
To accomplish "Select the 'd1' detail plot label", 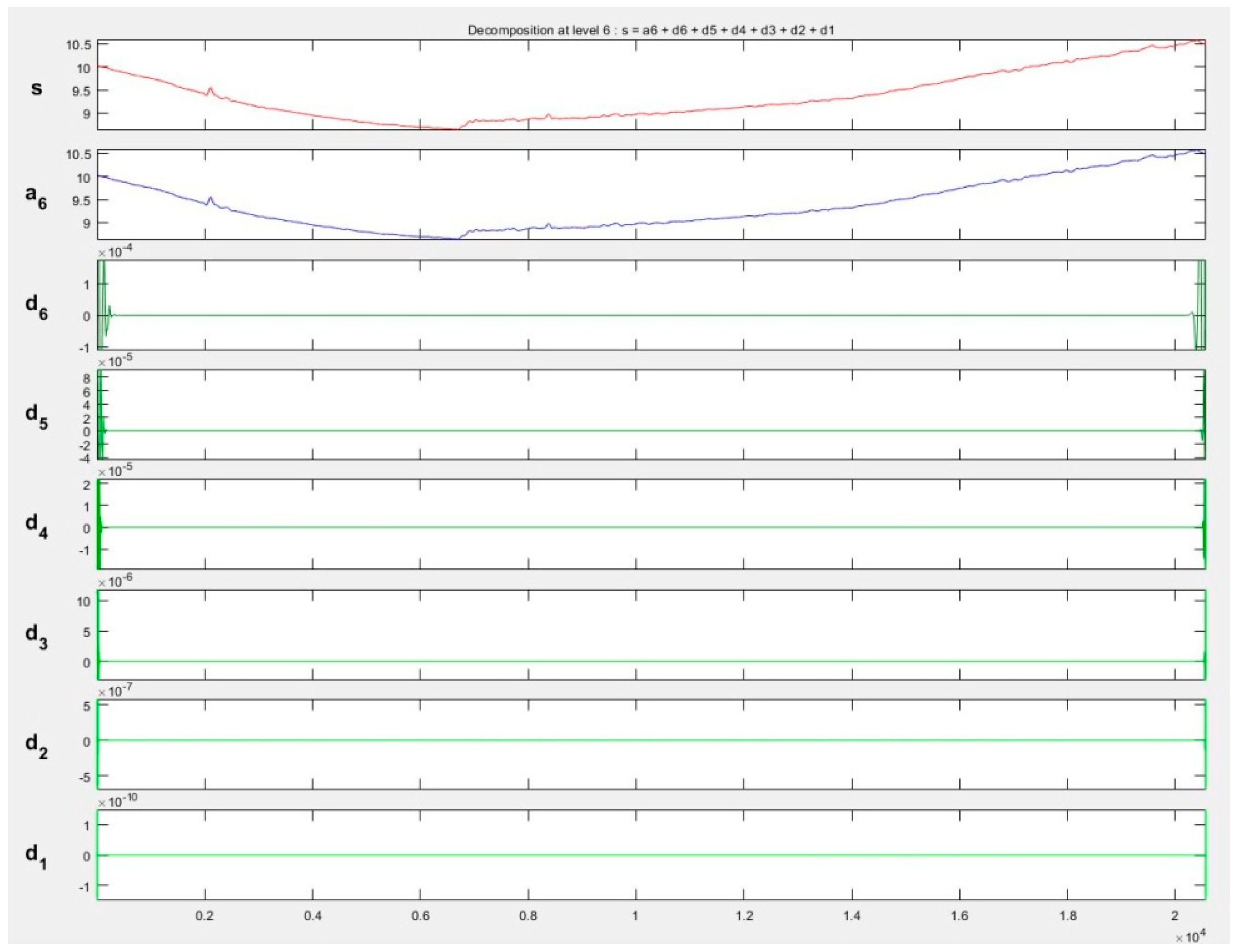I will [x=36, y=856].
